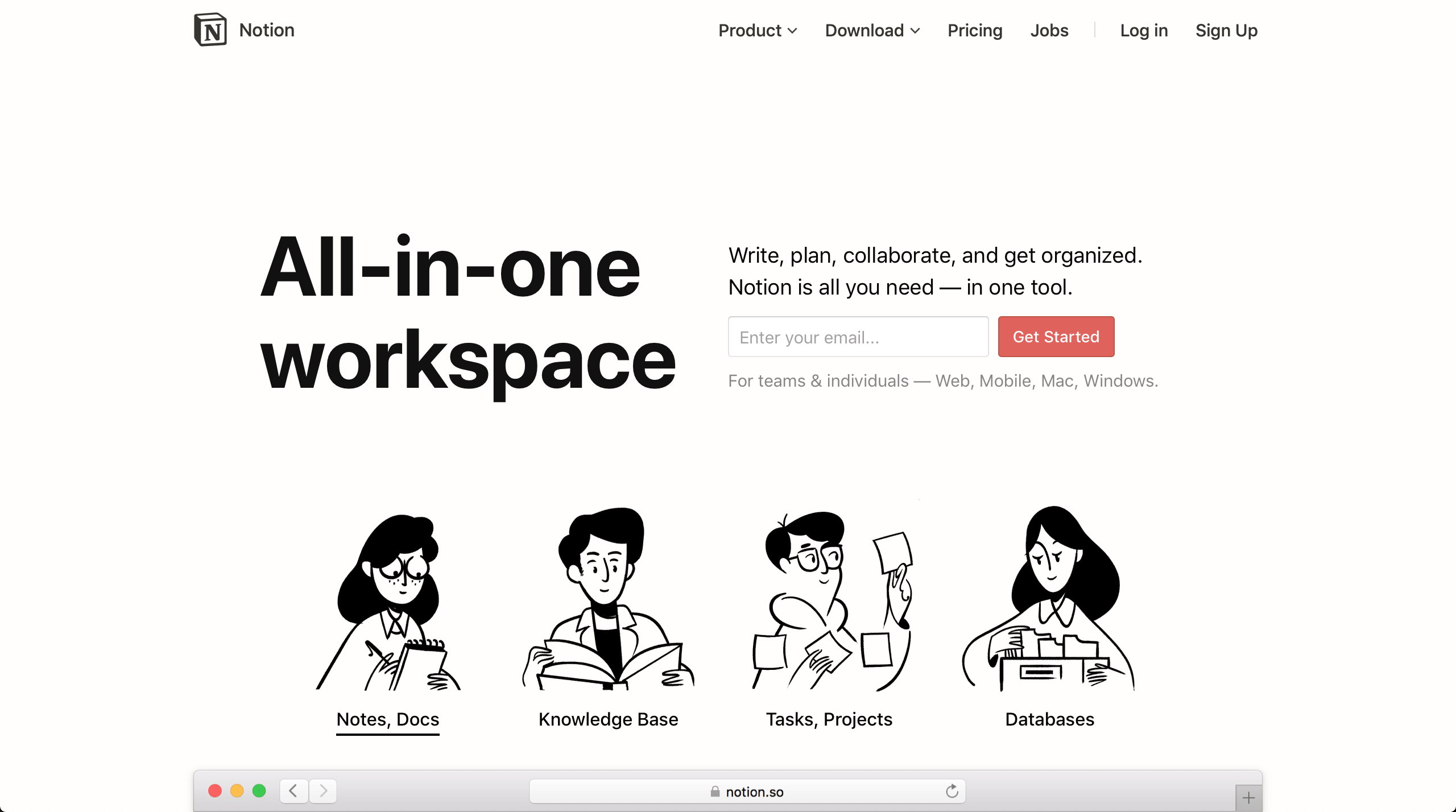The height and width of the screenshot is (812, 1456).
Task: Open the Jobs menu item
Action: click(1049, 30)
